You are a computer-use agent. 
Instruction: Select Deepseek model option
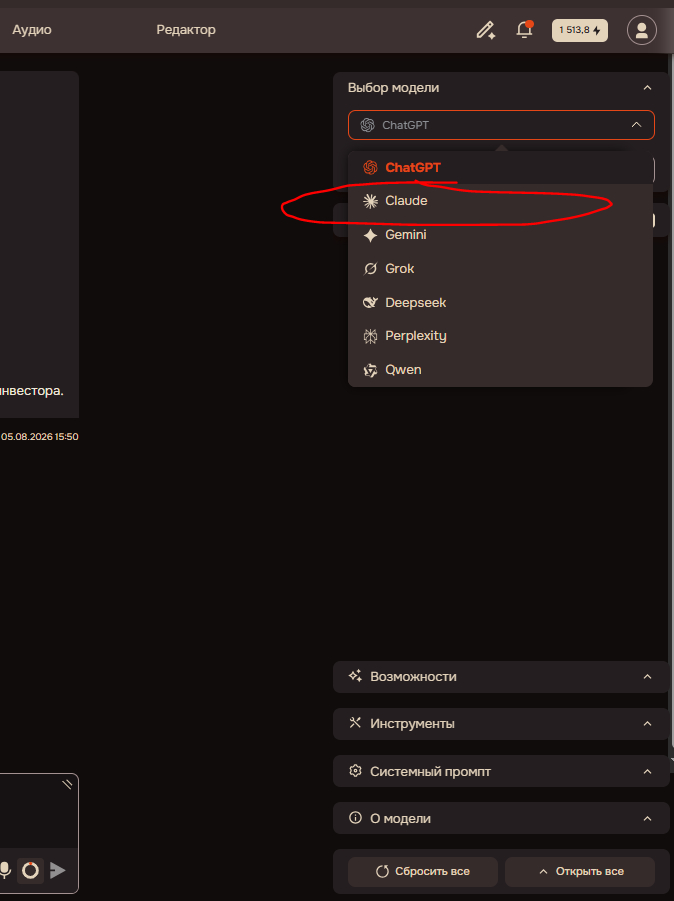pyautogui.click(x=500, y=302)
